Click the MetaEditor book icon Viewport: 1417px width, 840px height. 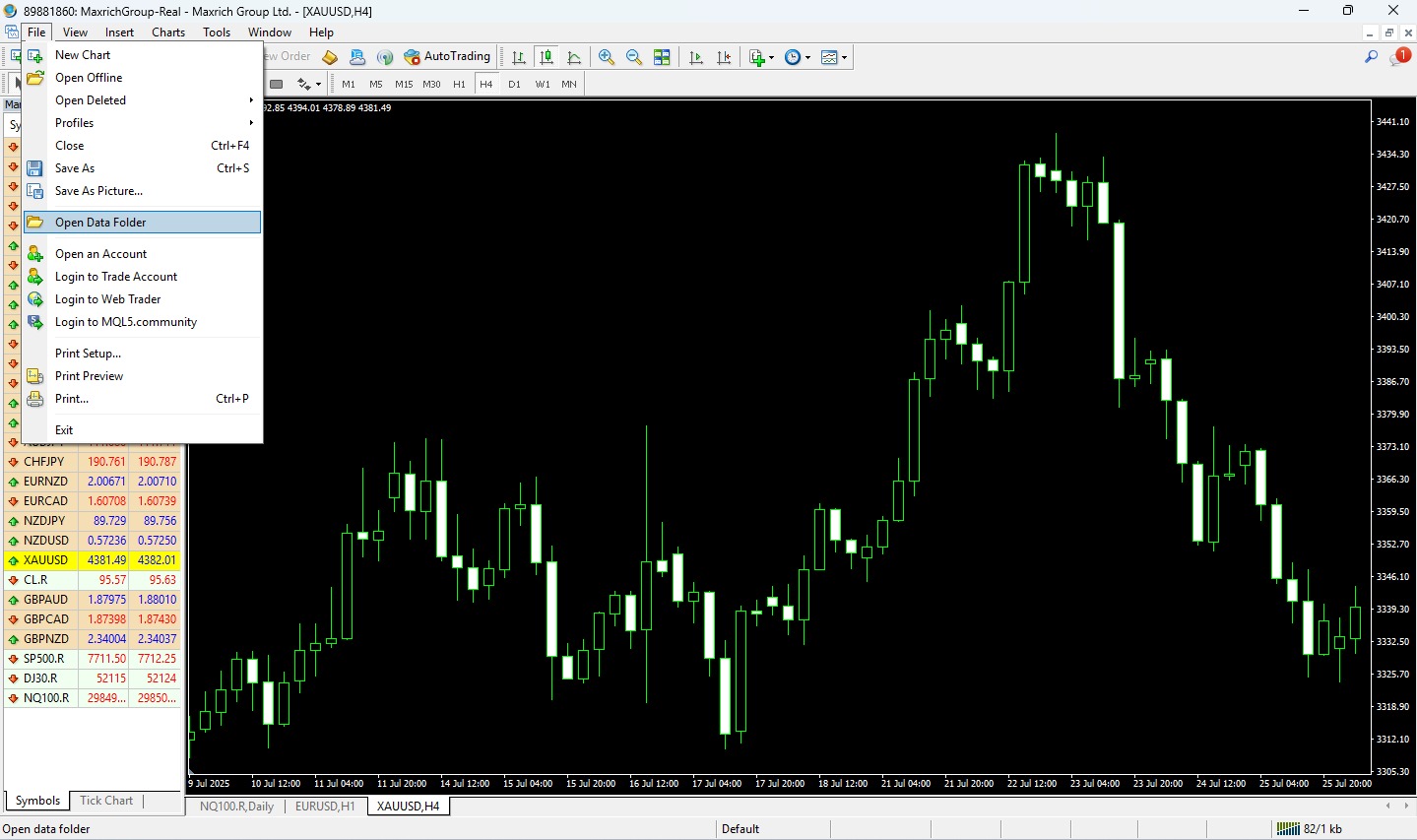(330, 57)
